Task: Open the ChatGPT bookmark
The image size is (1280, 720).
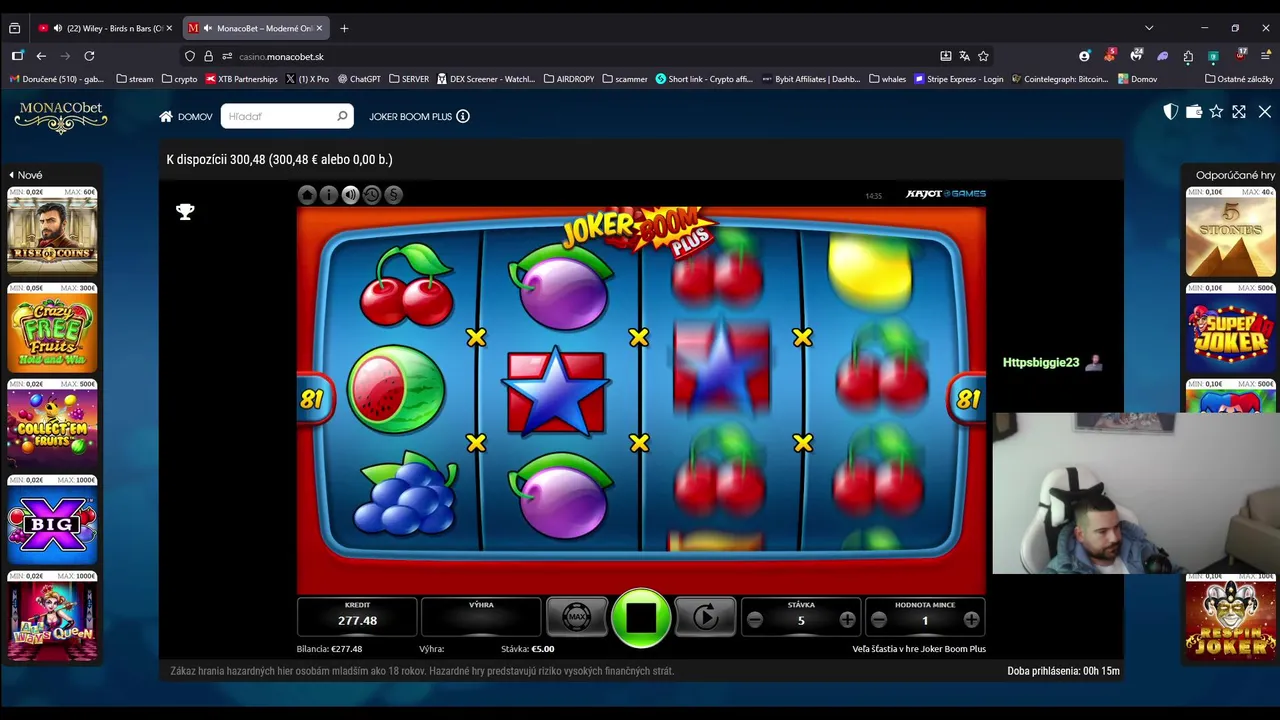Action: 359,79
